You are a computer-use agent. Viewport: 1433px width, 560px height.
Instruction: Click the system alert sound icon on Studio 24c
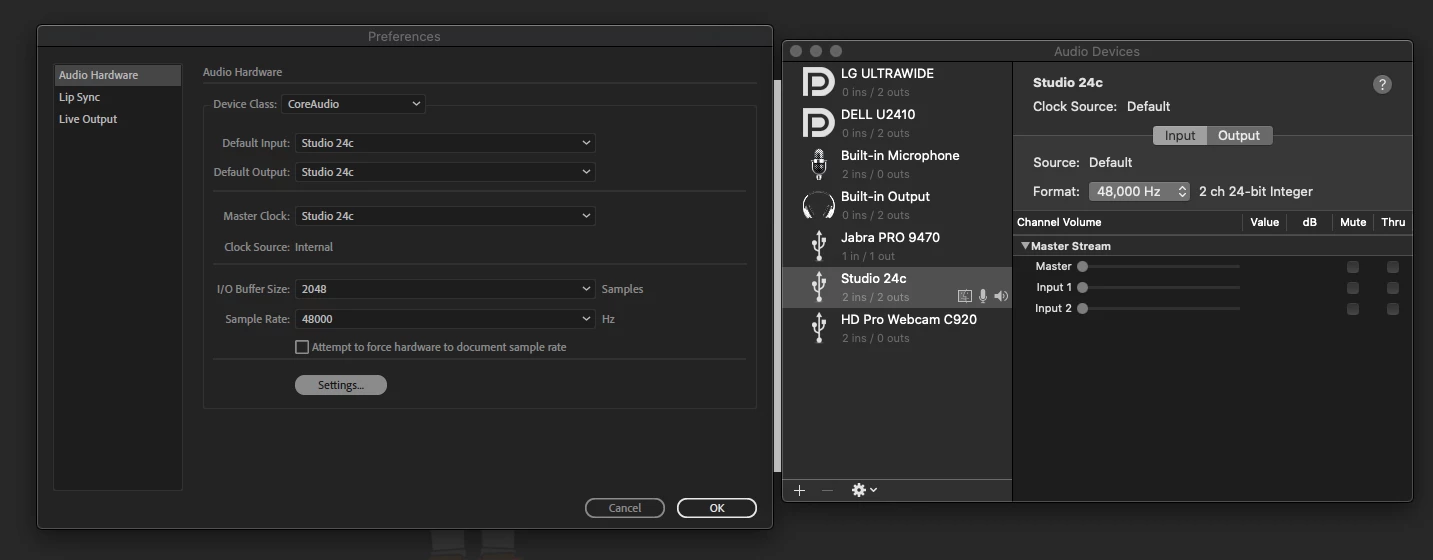coord(964,296)
